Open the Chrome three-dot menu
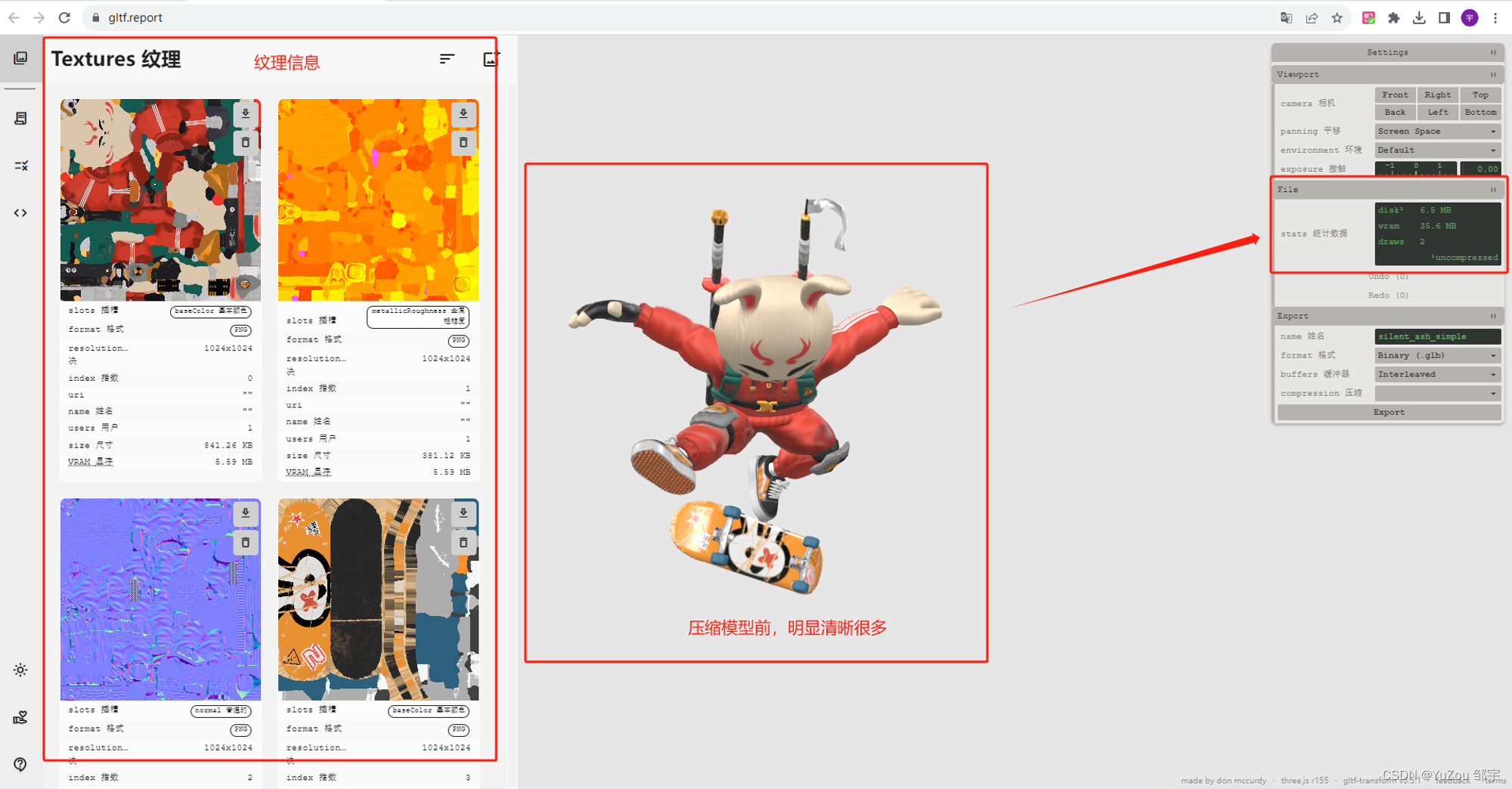 pyautogui.click(x=1495, y=17)
